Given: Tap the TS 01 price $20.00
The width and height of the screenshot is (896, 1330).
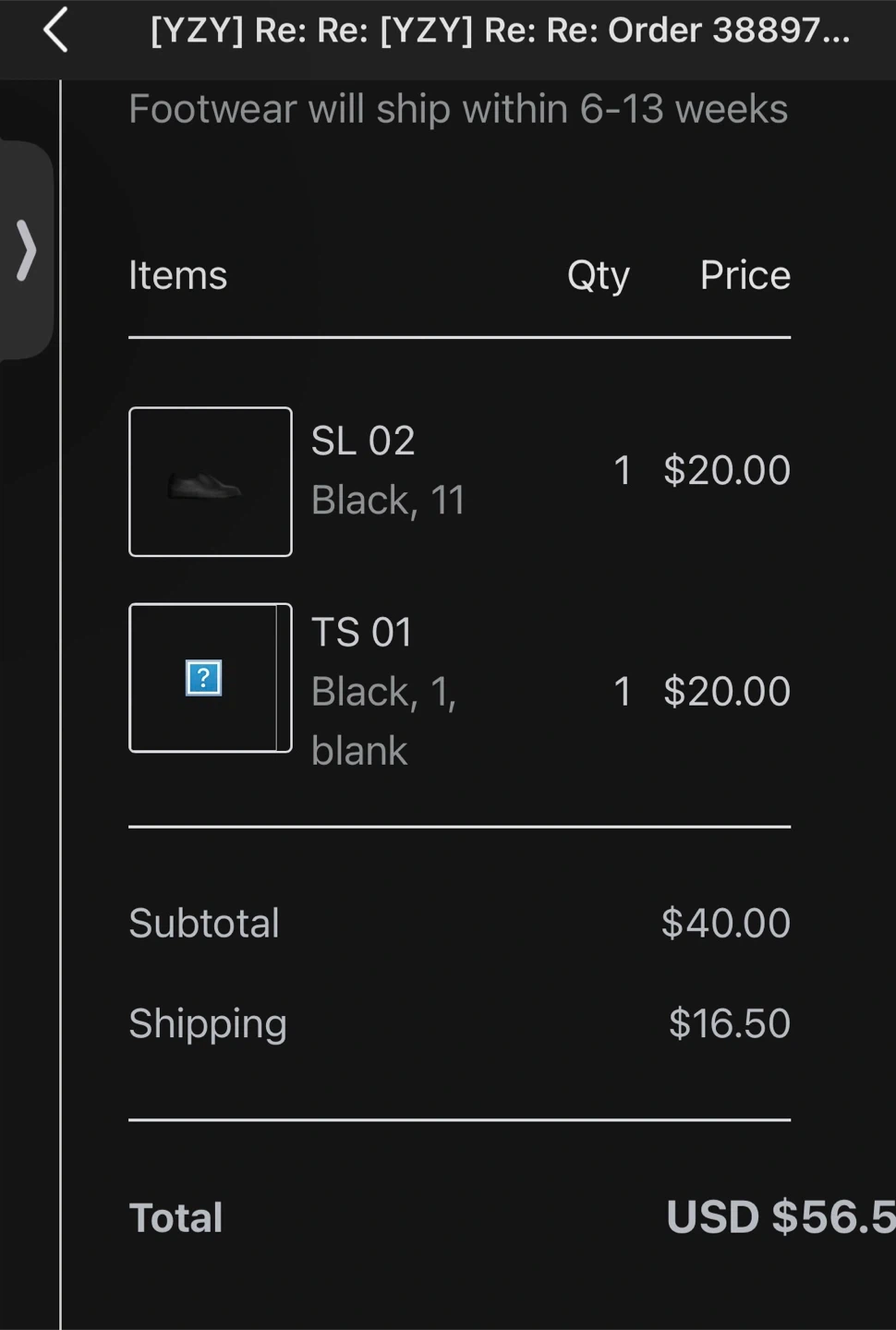Looking at the screenshot, I should pos(727,692).
